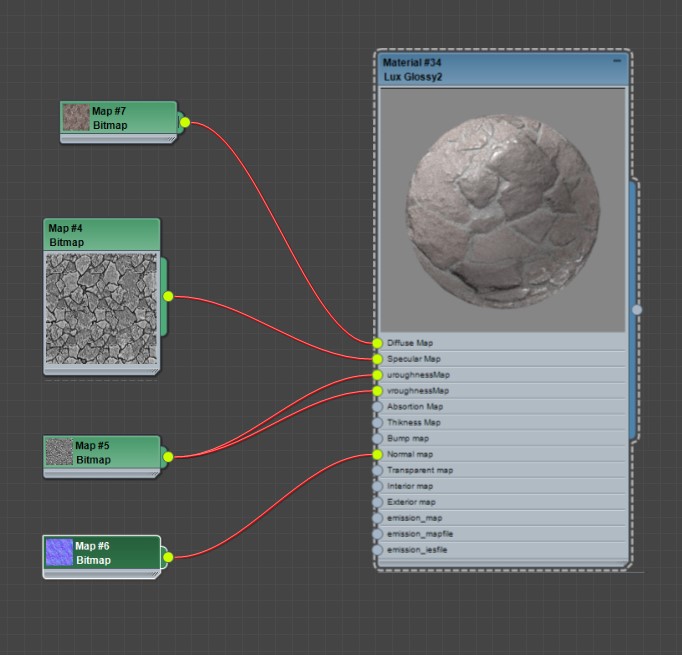Click the Normal map input socket
The image size is (682, 655).
pyautogui.click(x=377, y=455)
